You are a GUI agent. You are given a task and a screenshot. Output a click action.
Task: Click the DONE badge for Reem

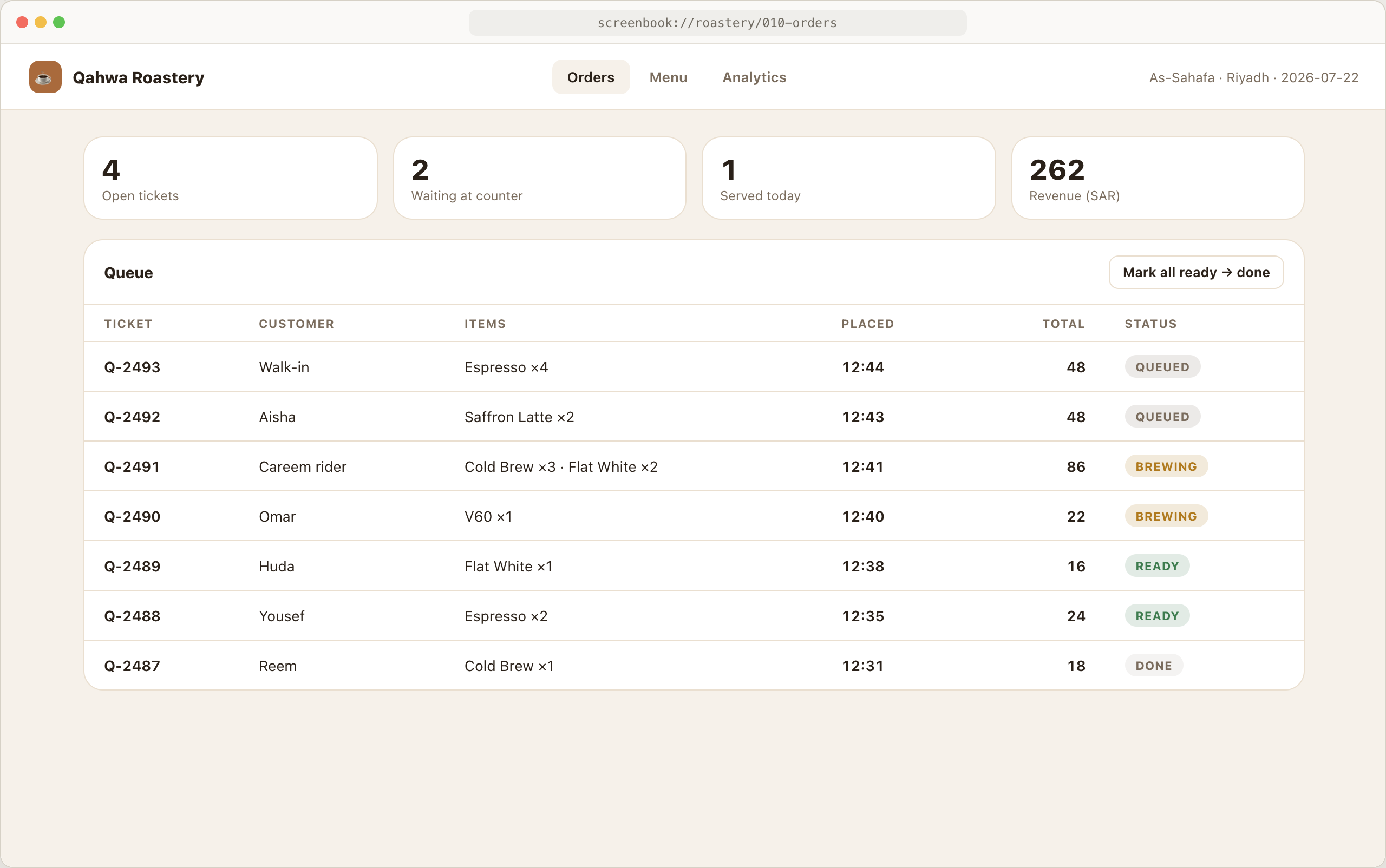1153,666
